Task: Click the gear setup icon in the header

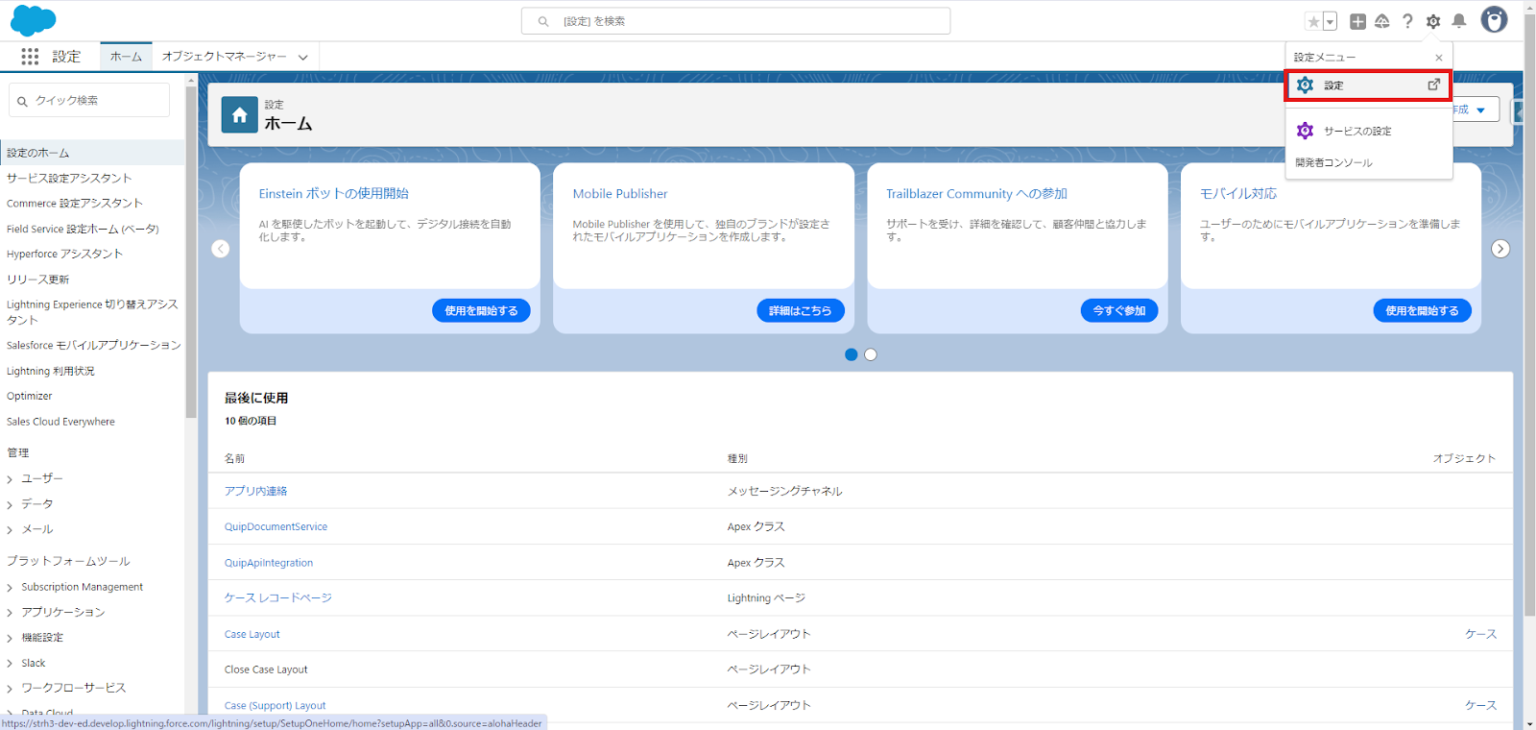Action: tap(1433, 20)
